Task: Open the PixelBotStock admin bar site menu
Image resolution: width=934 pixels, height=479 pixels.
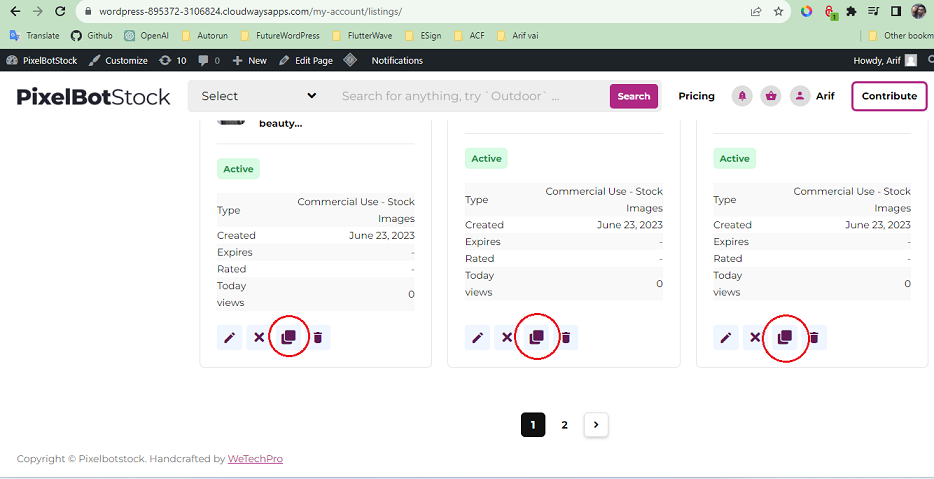Action: click(x=42, y=60)
